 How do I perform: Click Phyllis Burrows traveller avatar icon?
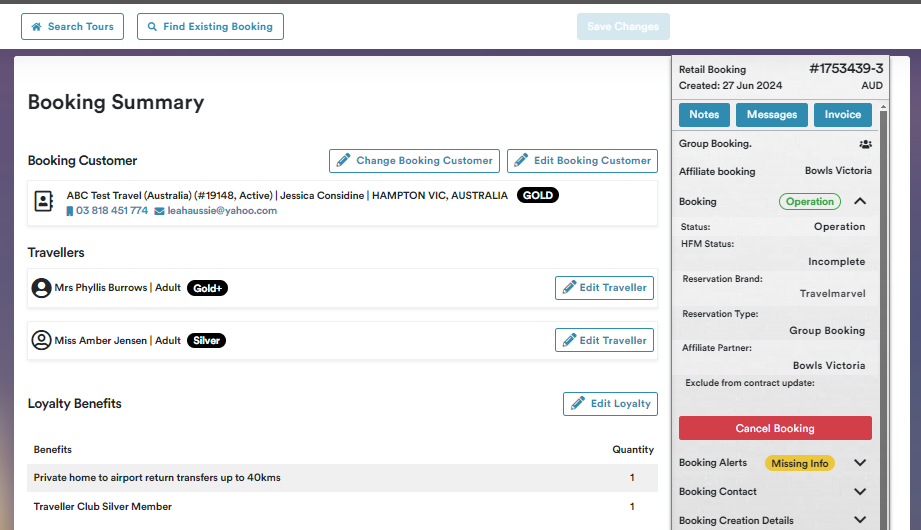pos(41,288)
